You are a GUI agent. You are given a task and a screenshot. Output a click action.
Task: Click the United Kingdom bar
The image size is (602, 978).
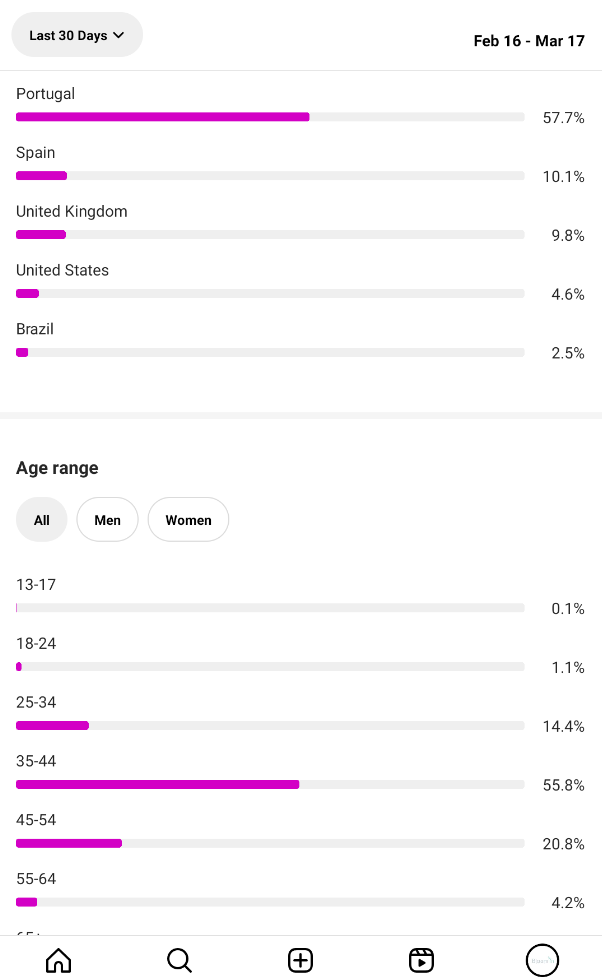click(270, 235)
